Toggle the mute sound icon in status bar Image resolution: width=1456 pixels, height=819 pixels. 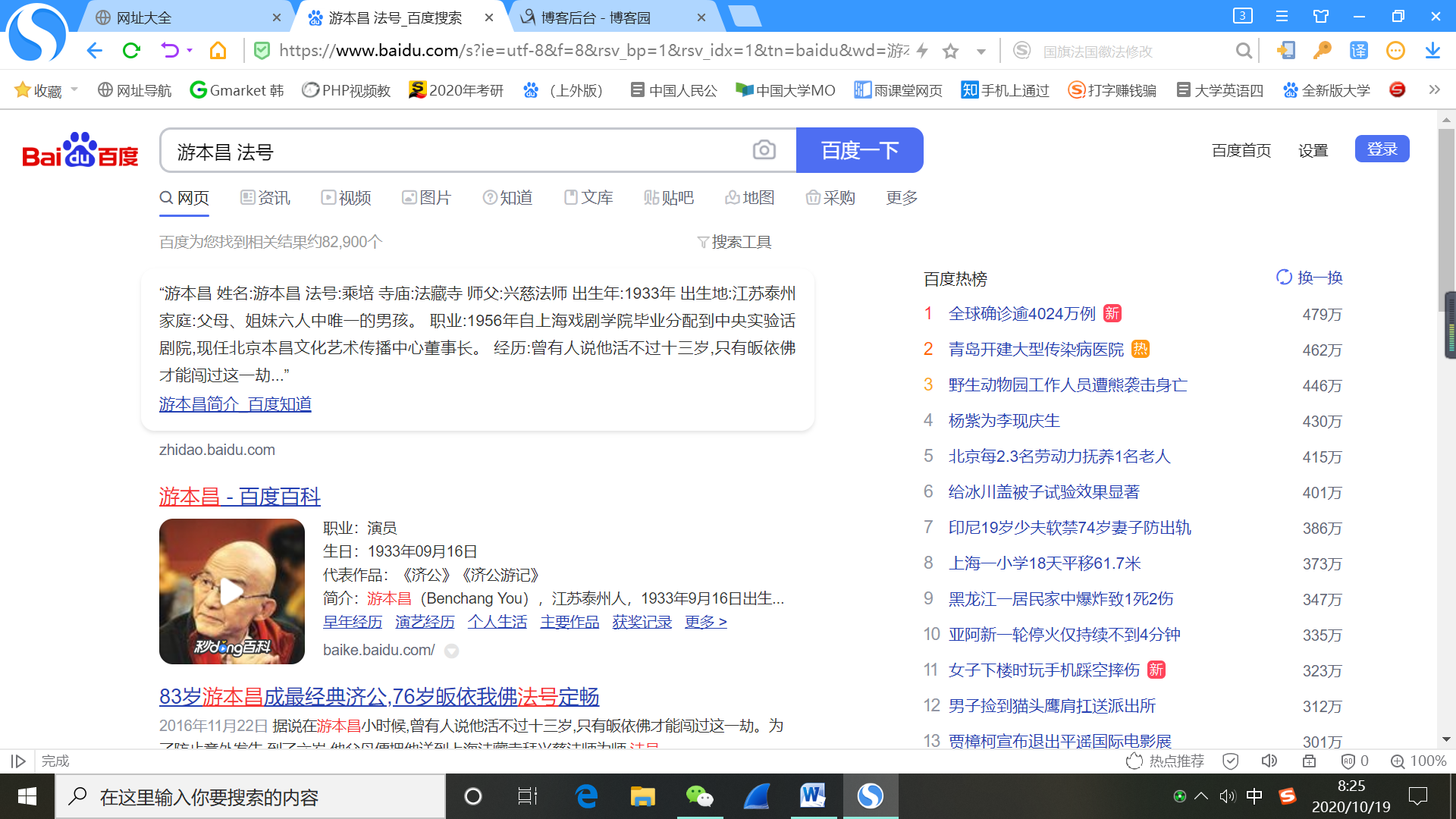pos(1269,761)
